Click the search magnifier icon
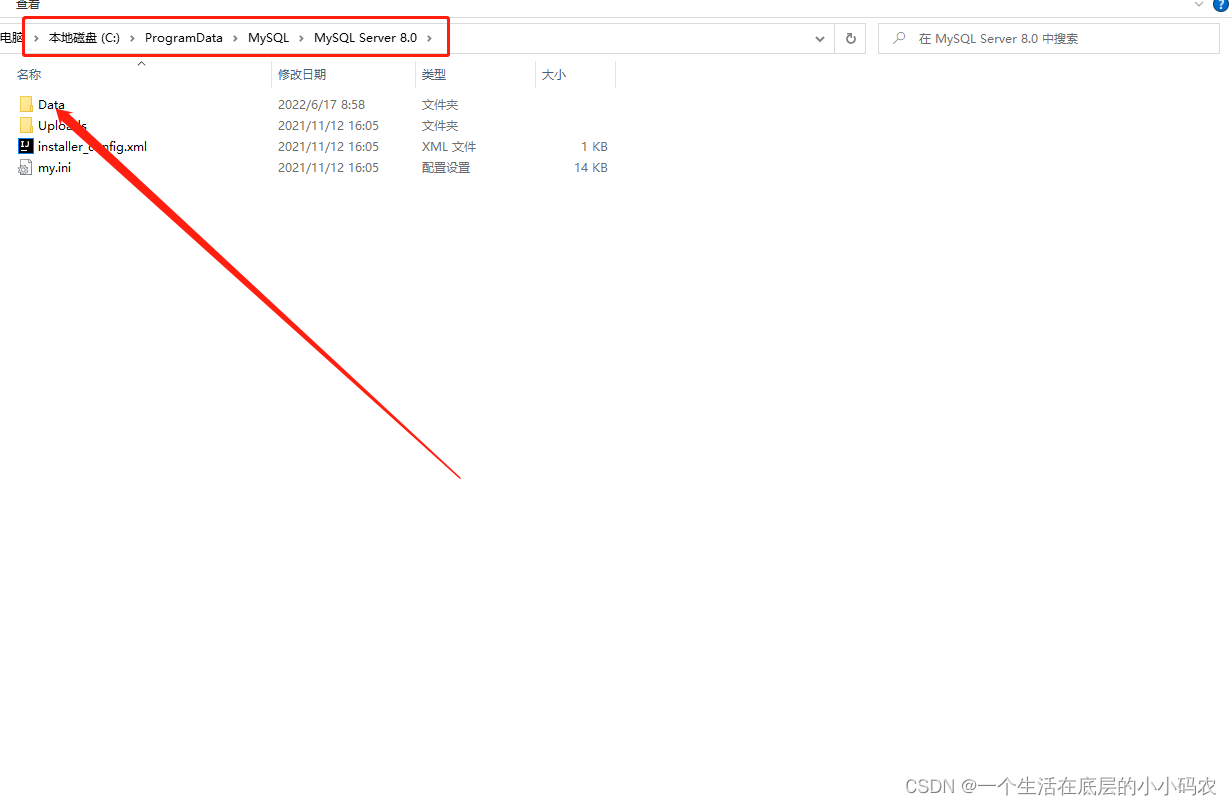Screen dimensions: 1232x805 (898, 38)
